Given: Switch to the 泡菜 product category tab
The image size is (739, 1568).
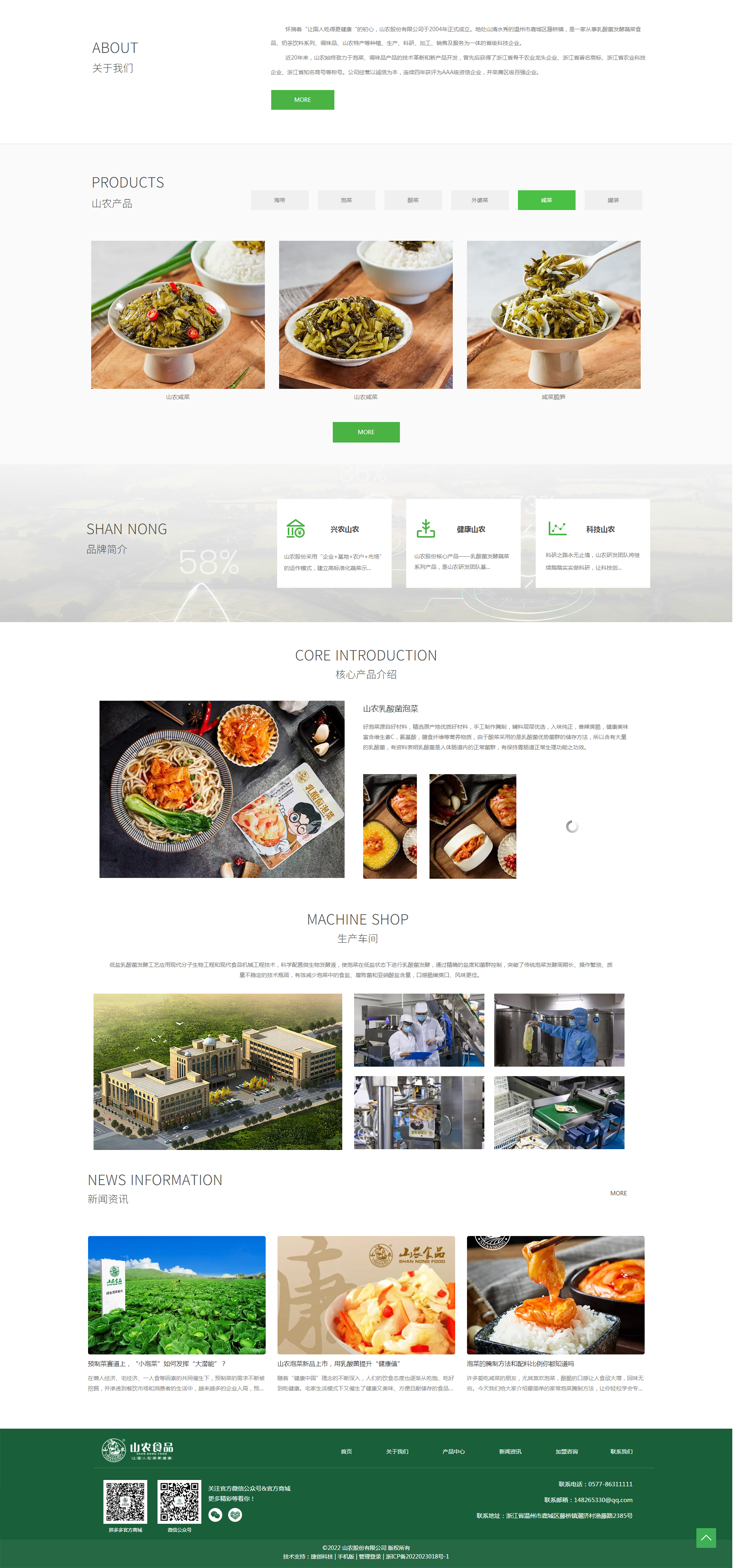Looking at the screenshot, I should pos(346,200).
